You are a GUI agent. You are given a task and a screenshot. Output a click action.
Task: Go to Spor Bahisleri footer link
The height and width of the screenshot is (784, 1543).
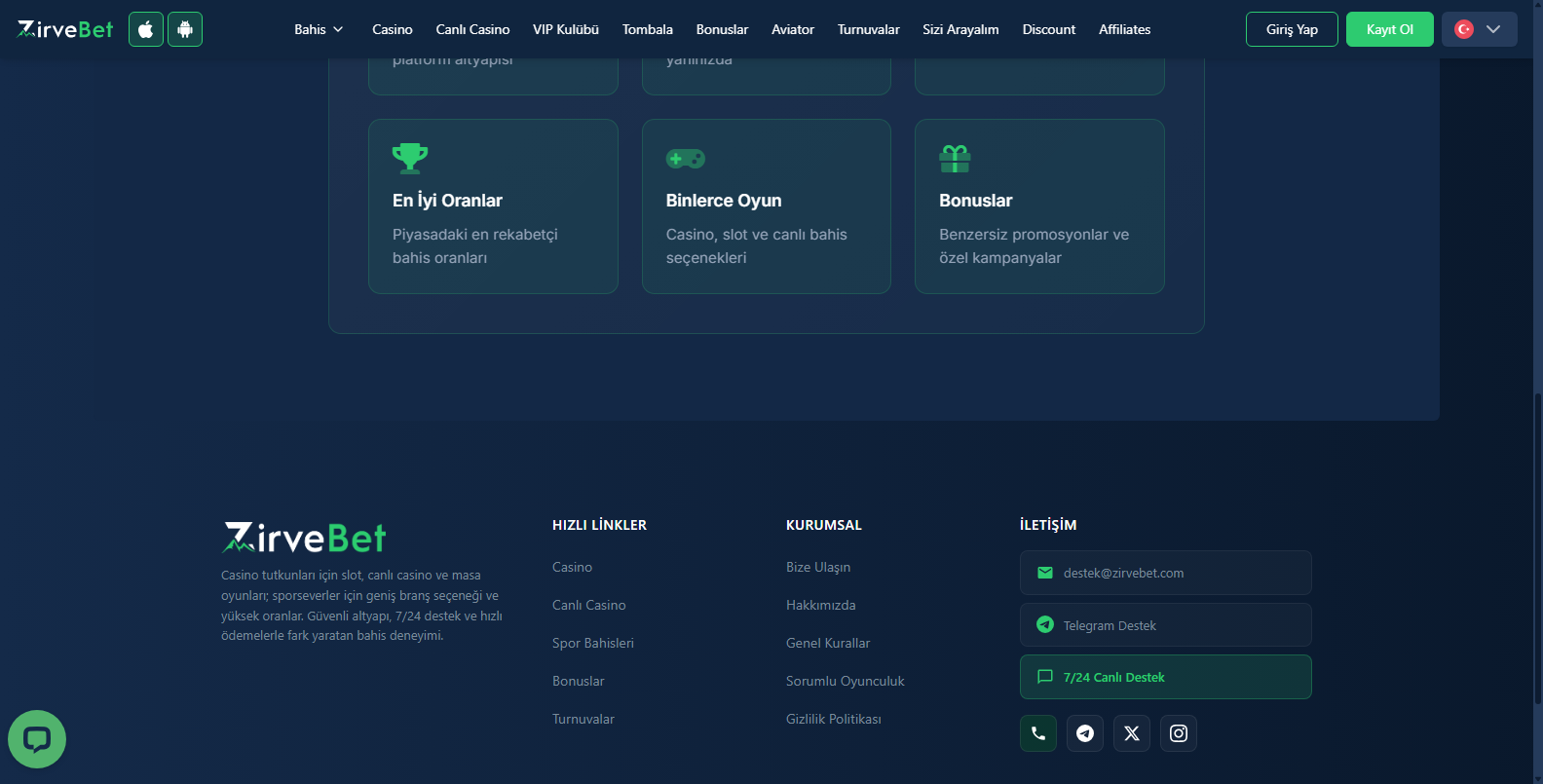[x=593, y=643]
